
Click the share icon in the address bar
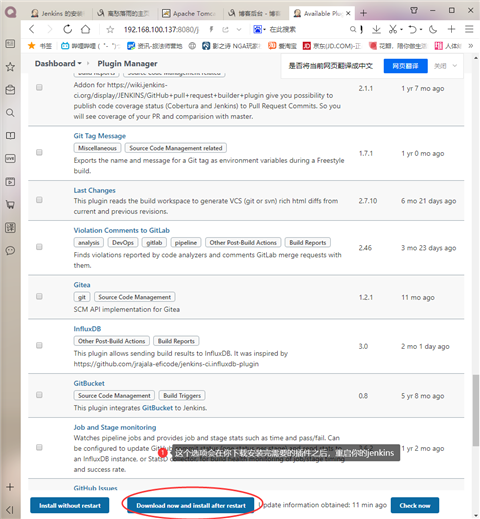tap(226, 30)
